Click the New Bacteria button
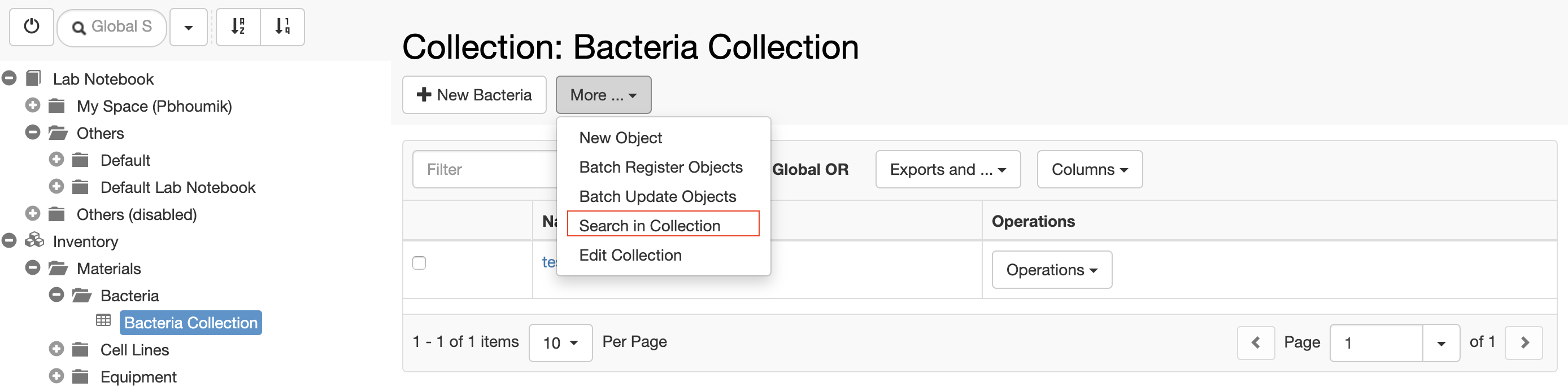This screenshot has height=387, width=1568. (x=474, y=95)
